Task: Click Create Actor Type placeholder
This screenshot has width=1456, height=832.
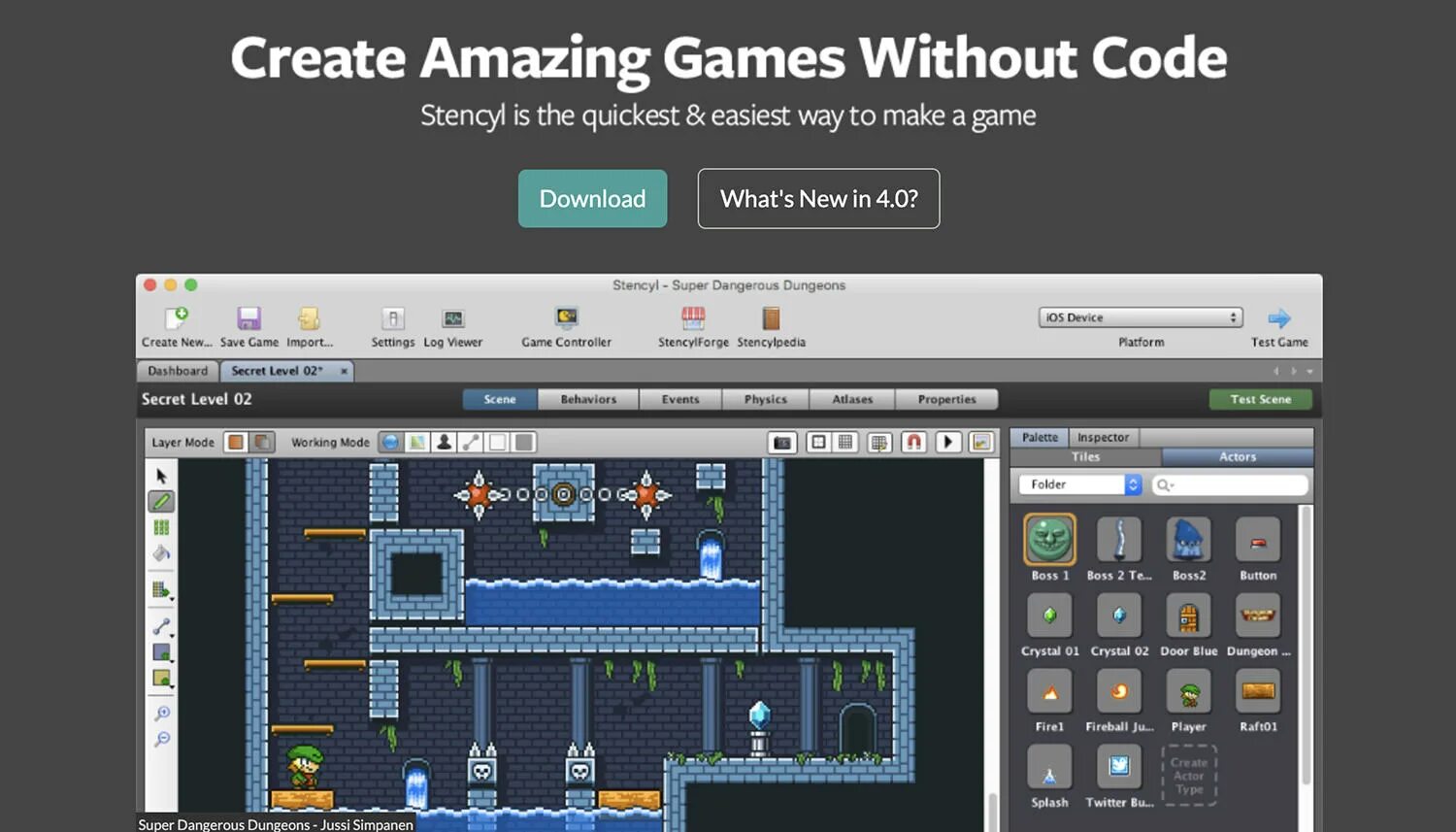Action: coord(1189,776)
